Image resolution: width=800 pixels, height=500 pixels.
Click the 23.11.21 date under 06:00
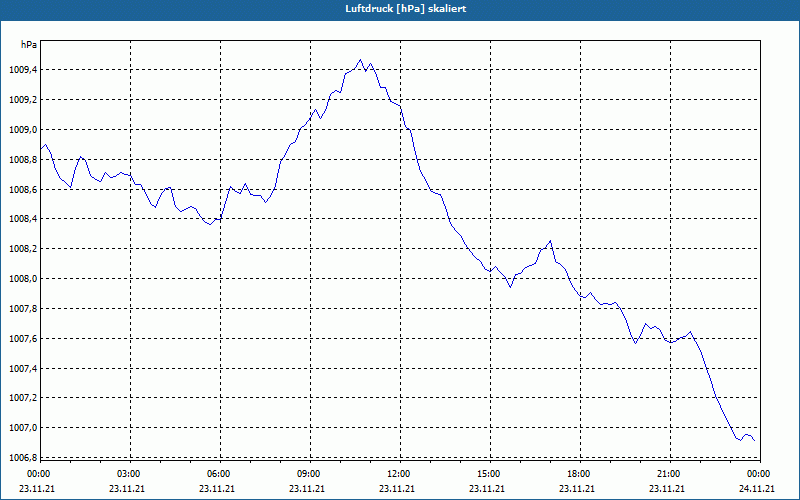click(x=216, y=489)
